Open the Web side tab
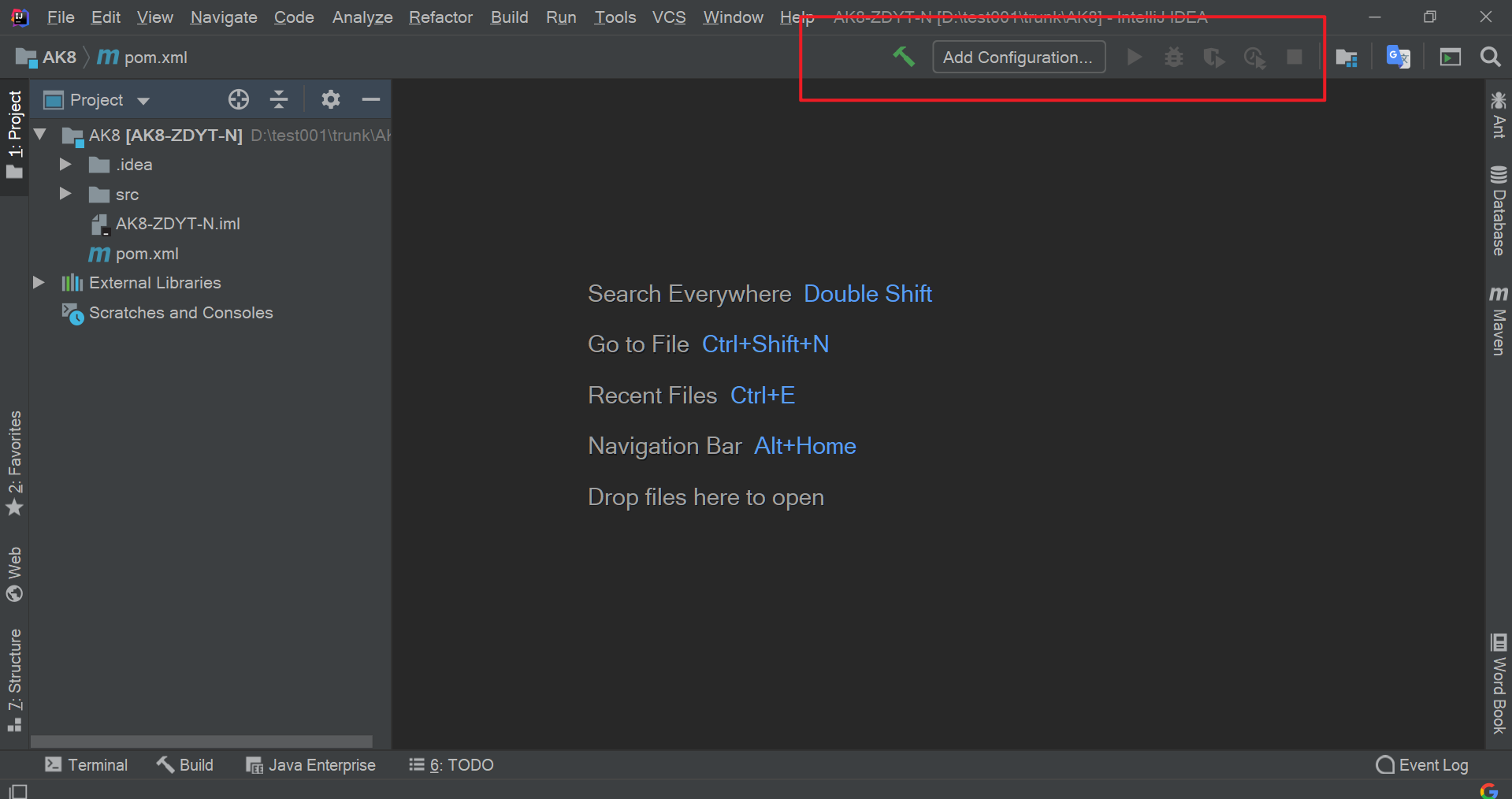This screenshot has width=1512, height=799. (14, 574)
